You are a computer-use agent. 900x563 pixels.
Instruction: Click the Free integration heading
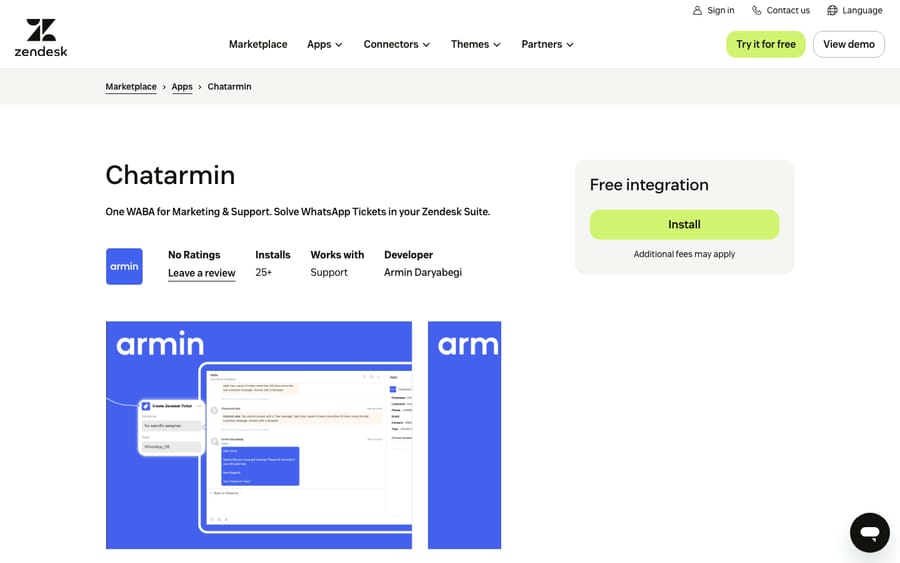click(x=649, y=185)
